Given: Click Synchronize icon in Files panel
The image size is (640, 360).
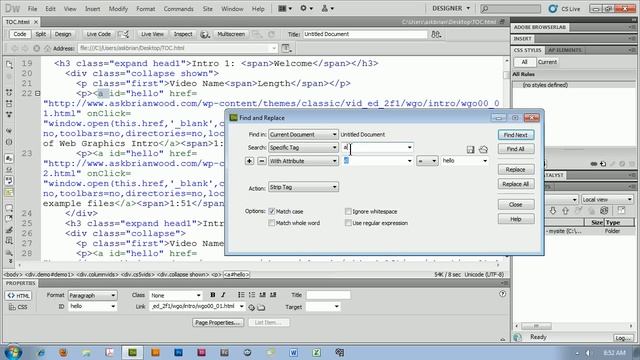Looking at the screenshot, I should click(x=604, y=211).
